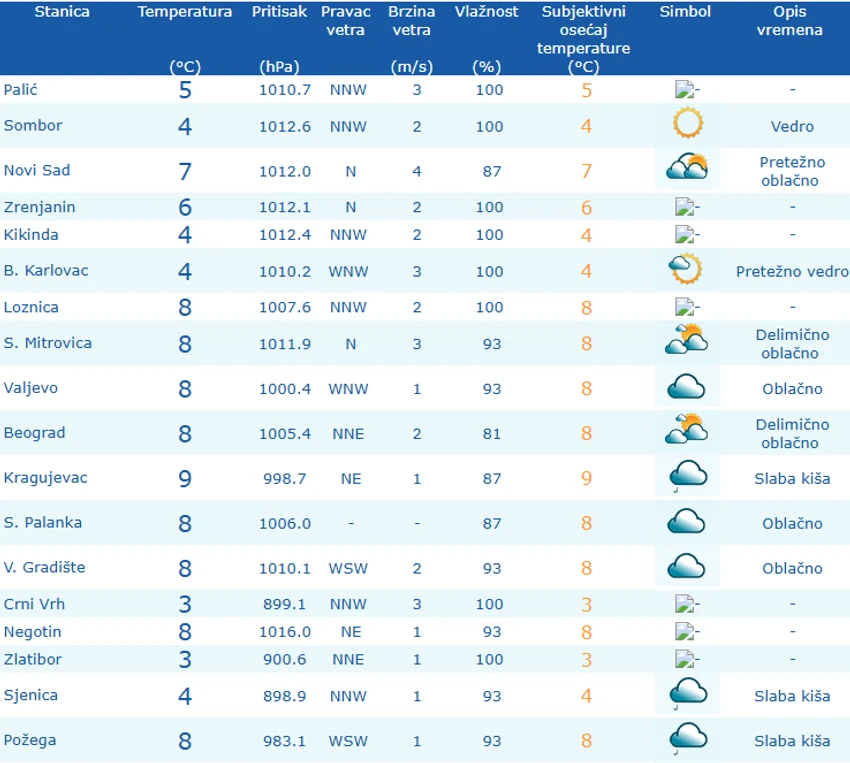Image resolution: width=850 pixels, height=763 pixels.
Task: Click Kragujevac's light rain icon
Action: pos(687,476)
